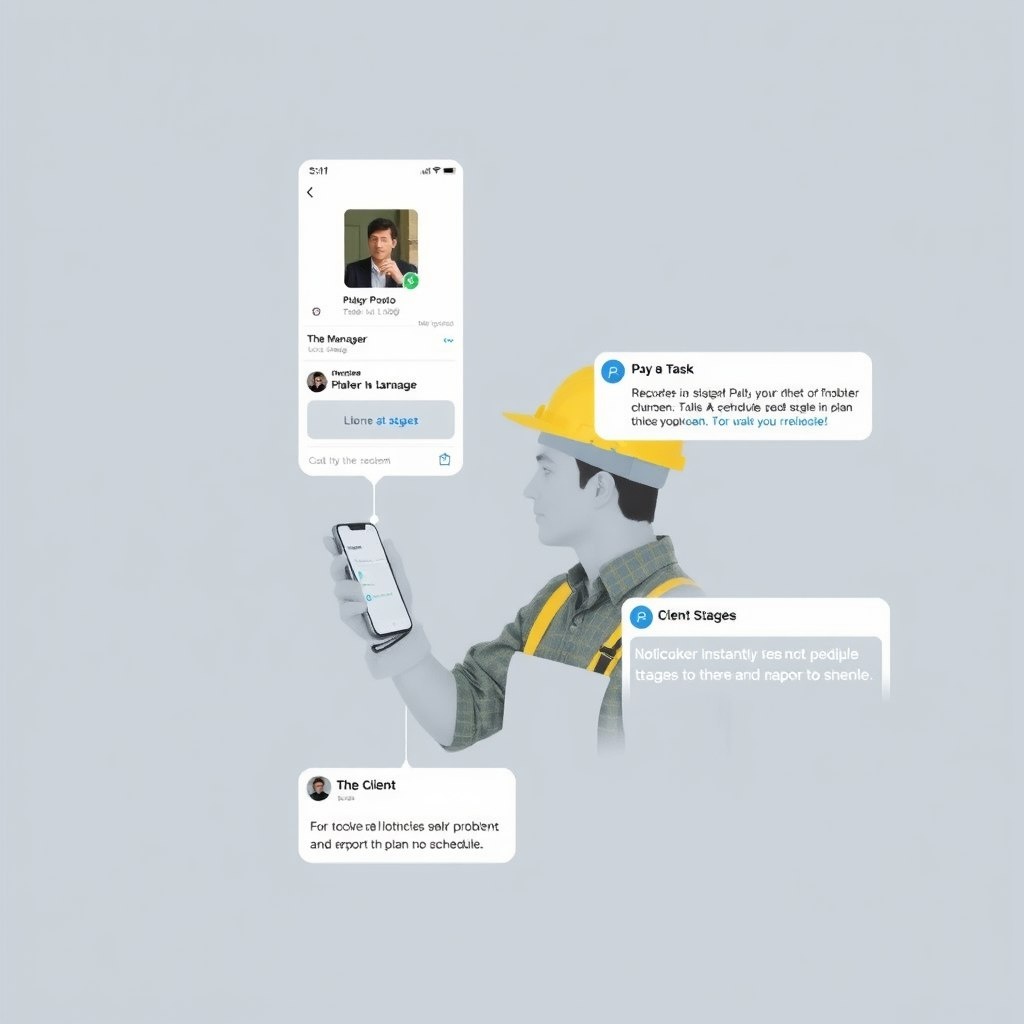Viewport: 1024px width, 1024px height.
Task: Expand the blue arrow on The Manager row
Action: point(448,340)
